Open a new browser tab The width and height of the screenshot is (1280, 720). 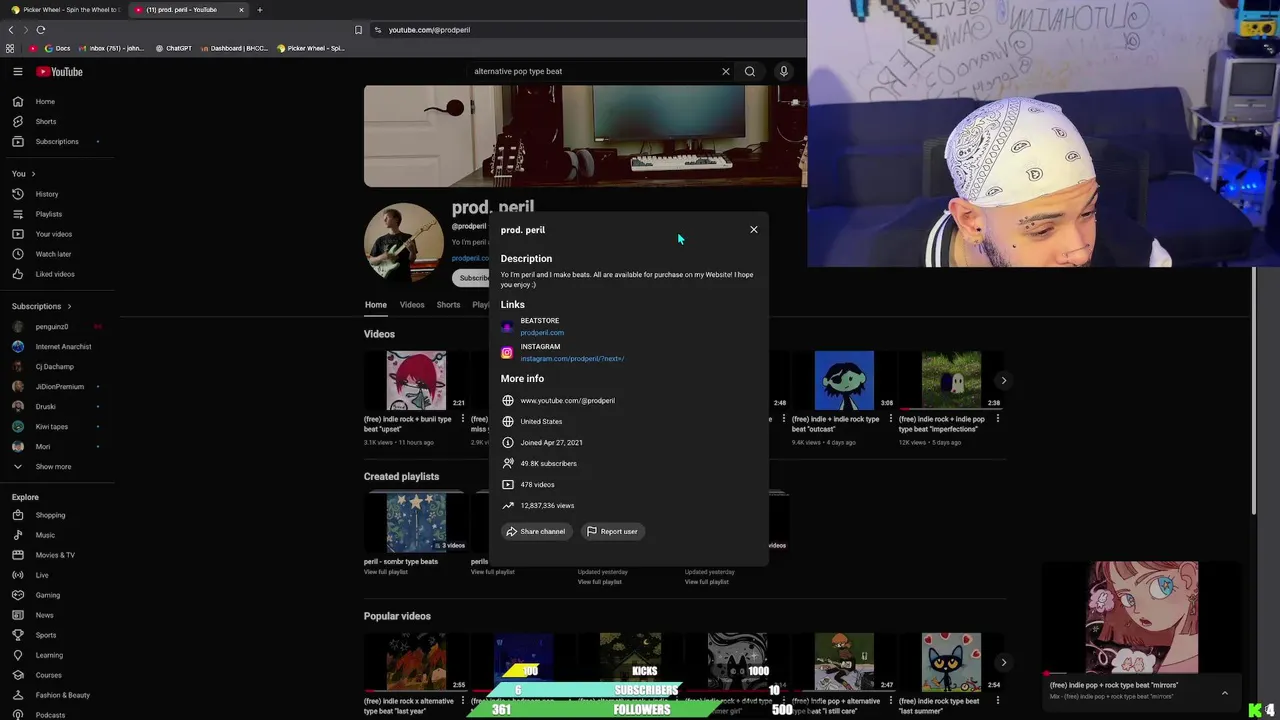click(x=260, y=10)
